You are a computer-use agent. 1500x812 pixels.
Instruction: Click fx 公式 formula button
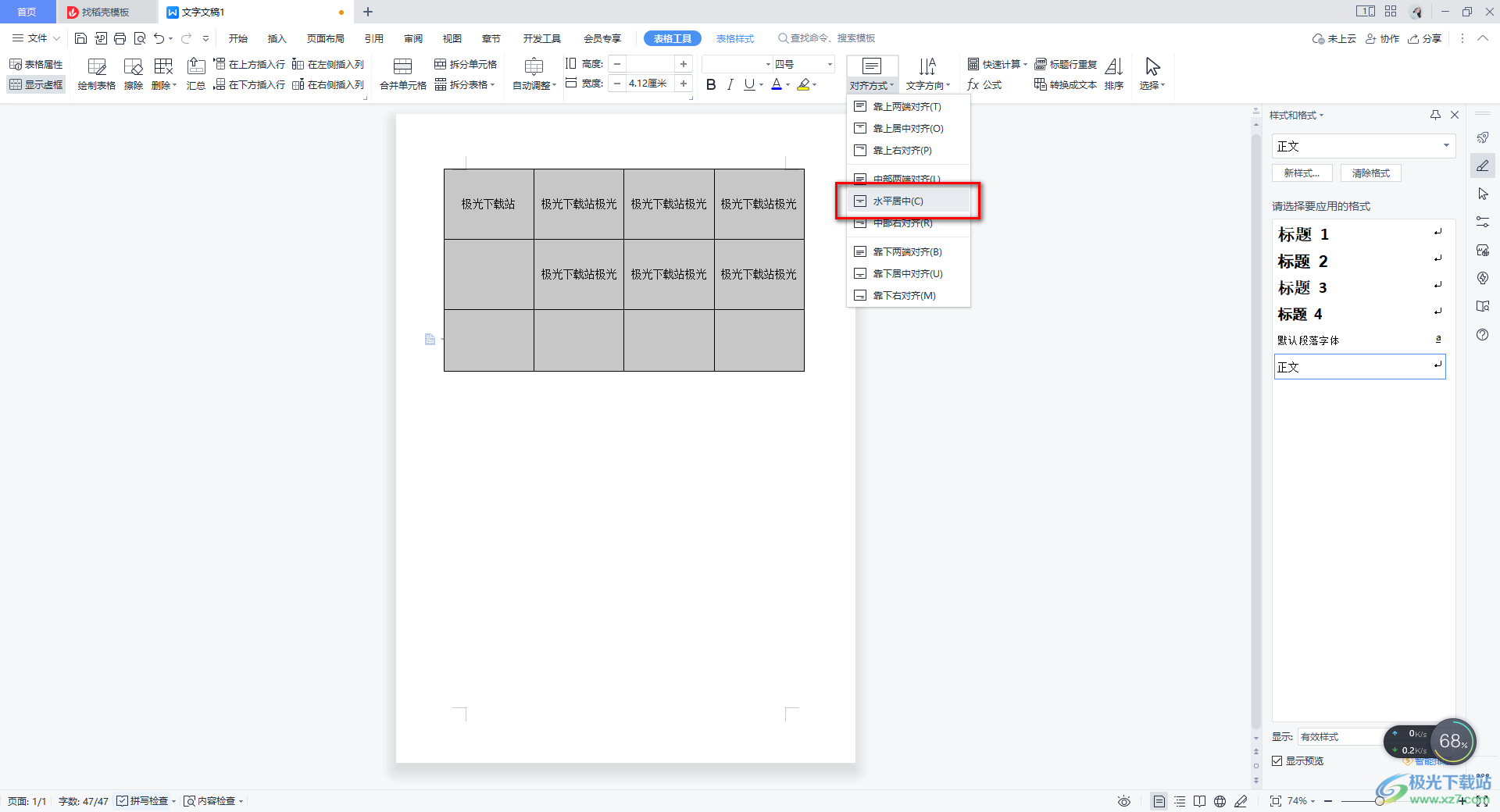(984, 84)
